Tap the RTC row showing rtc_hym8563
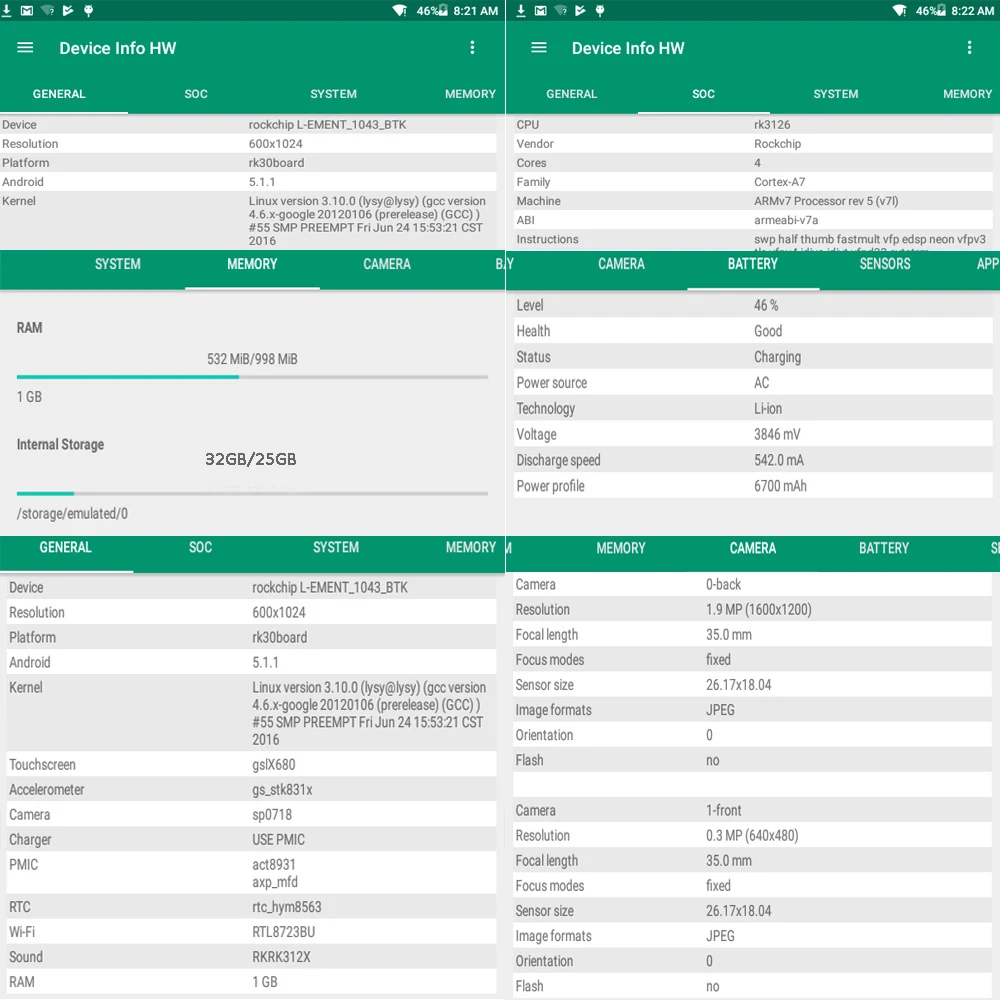 [251, 906]
